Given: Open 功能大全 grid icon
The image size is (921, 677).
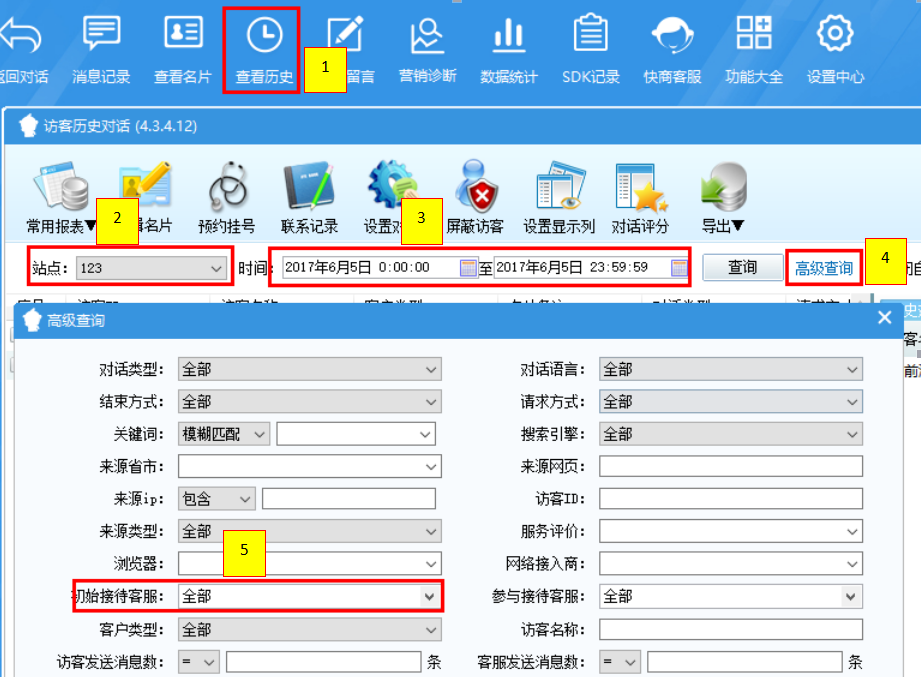Looking at the screenshot, I should 753,38.
